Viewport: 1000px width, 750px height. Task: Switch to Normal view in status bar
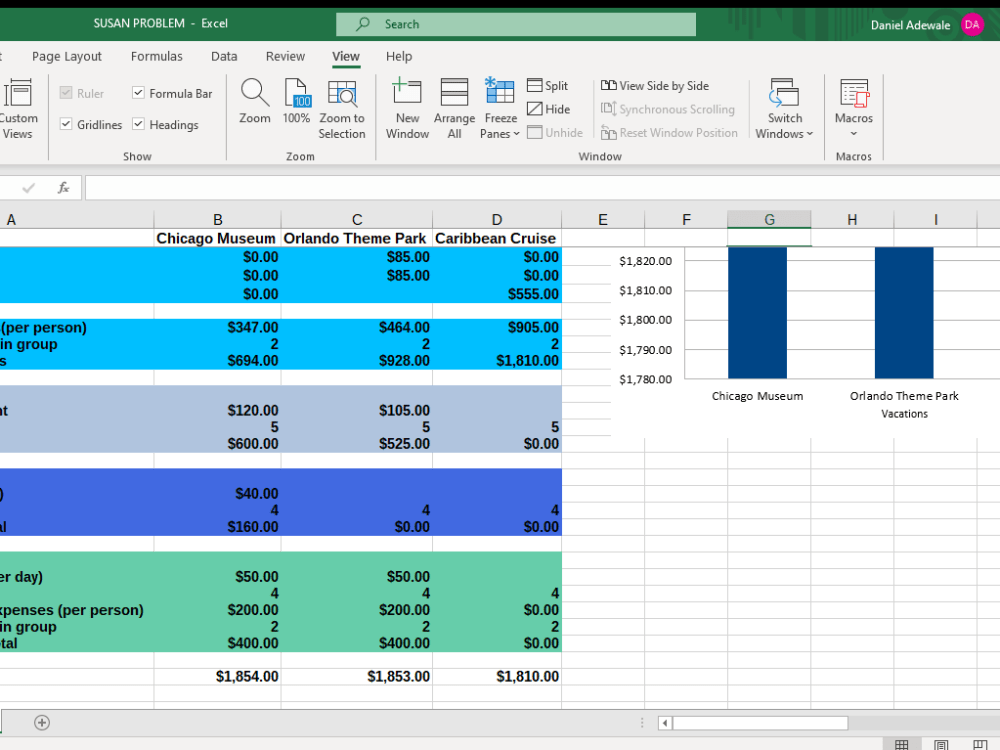coord(901,745)
